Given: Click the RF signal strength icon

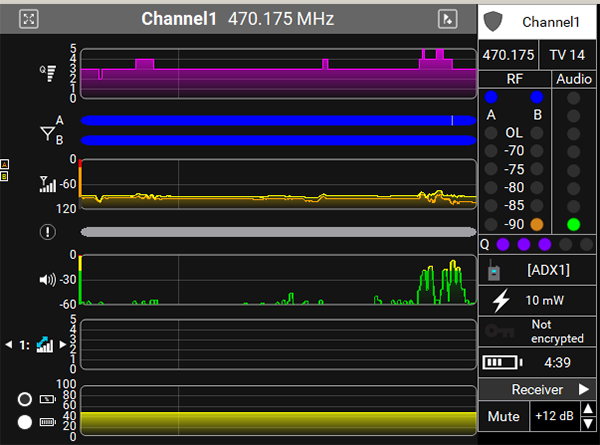Looking at the screenshot, I should 47,184.
